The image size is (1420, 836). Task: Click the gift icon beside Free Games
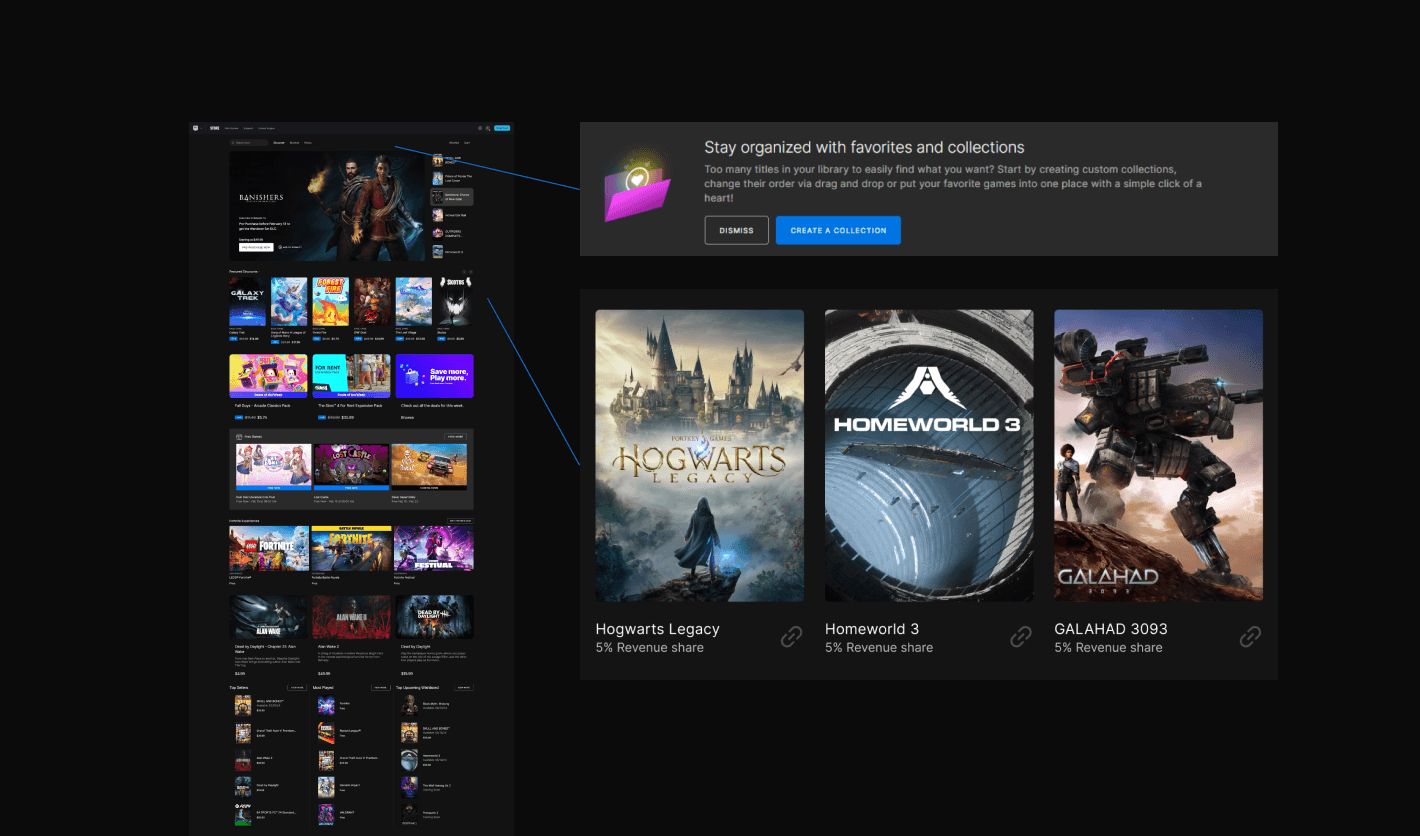coord(239,437)
